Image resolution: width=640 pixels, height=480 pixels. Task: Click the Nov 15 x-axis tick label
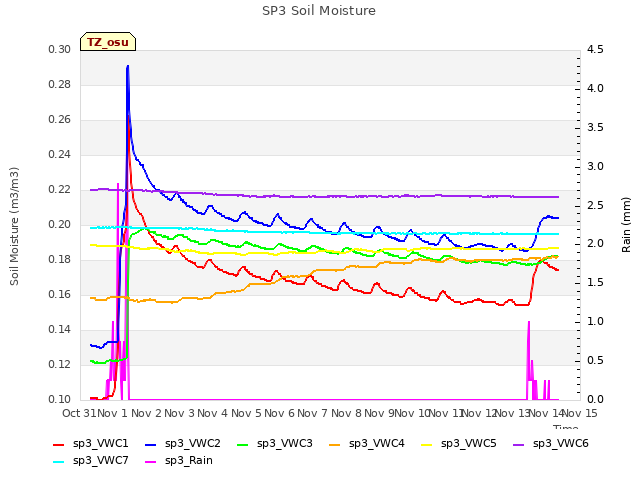(x=580, y=413)
